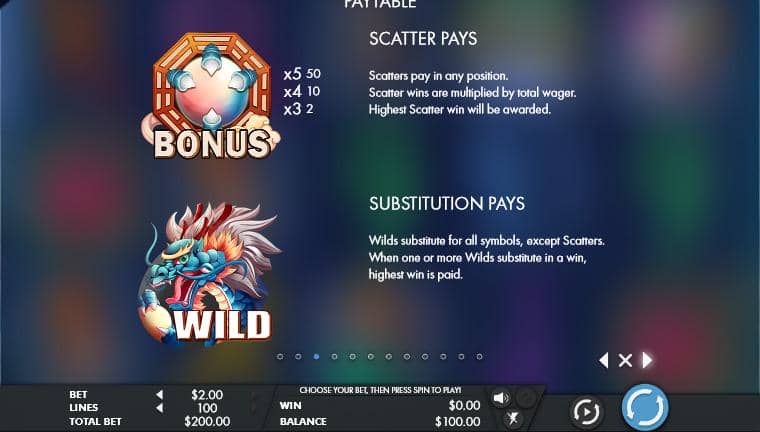Click the $2.00 bet value

207,395
